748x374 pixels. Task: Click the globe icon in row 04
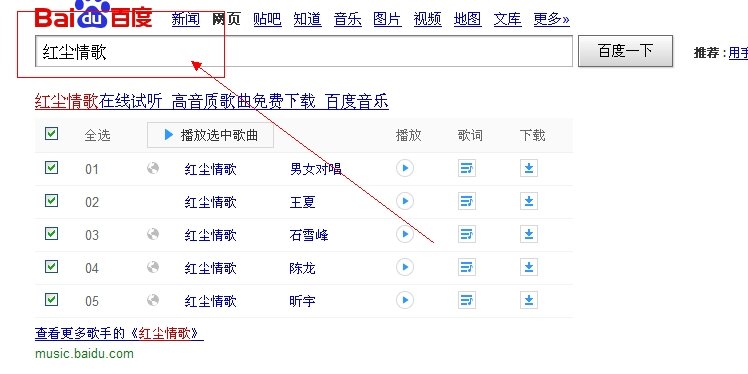153,267
